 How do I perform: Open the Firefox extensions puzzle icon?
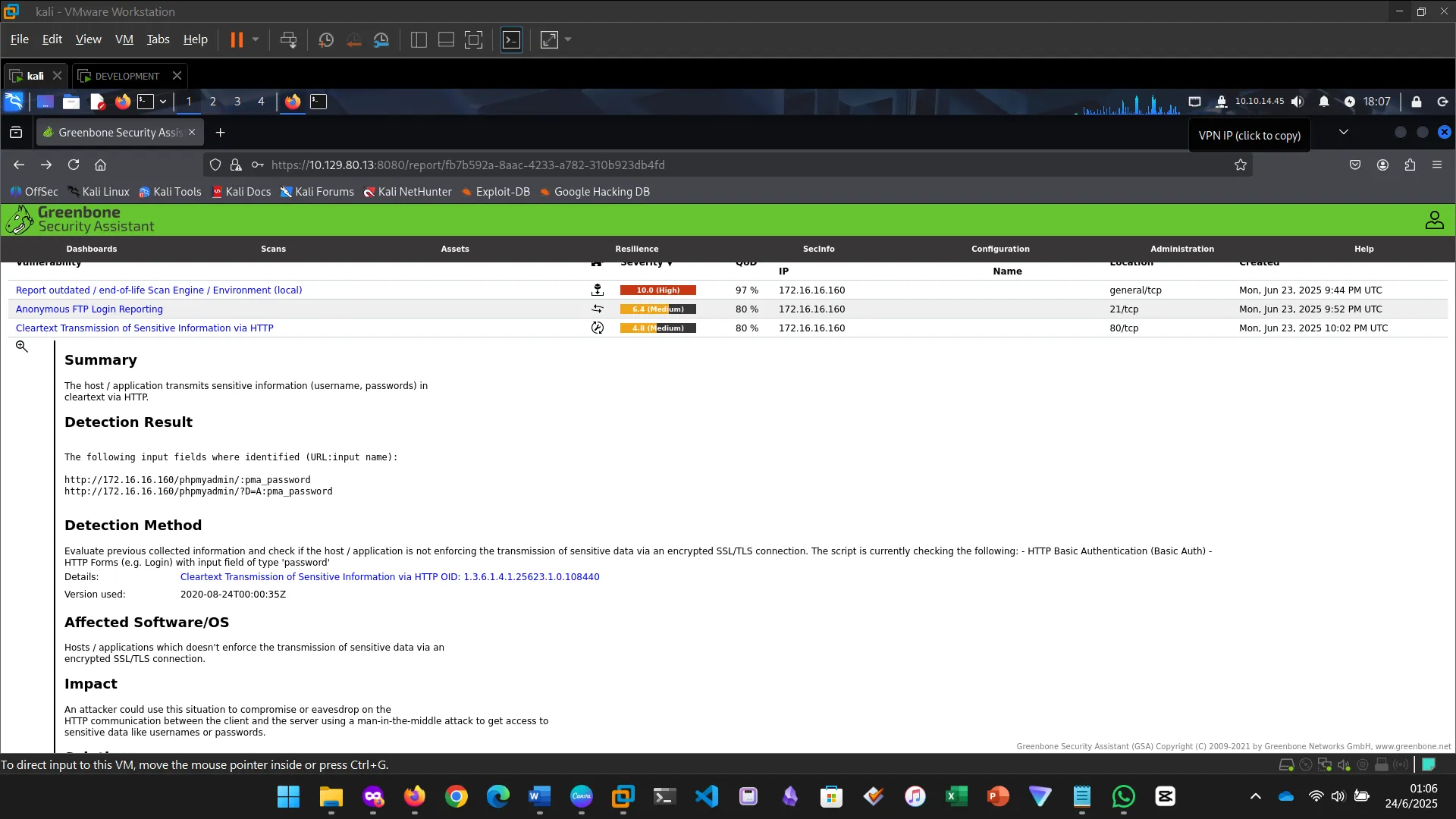(x=1410, y=165)
